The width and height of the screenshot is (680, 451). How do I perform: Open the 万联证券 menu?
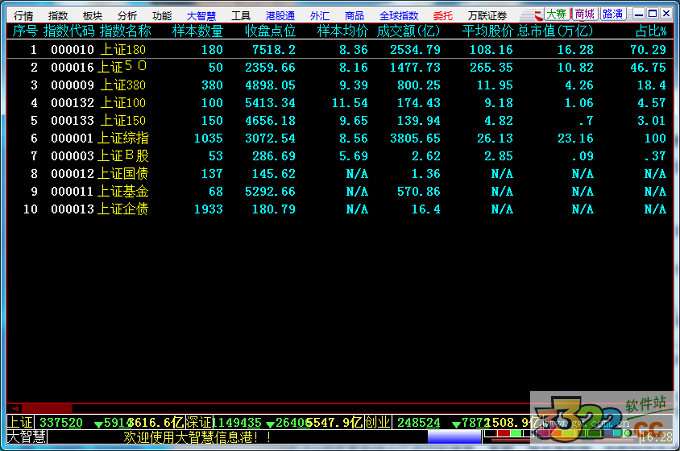[487, 16]
